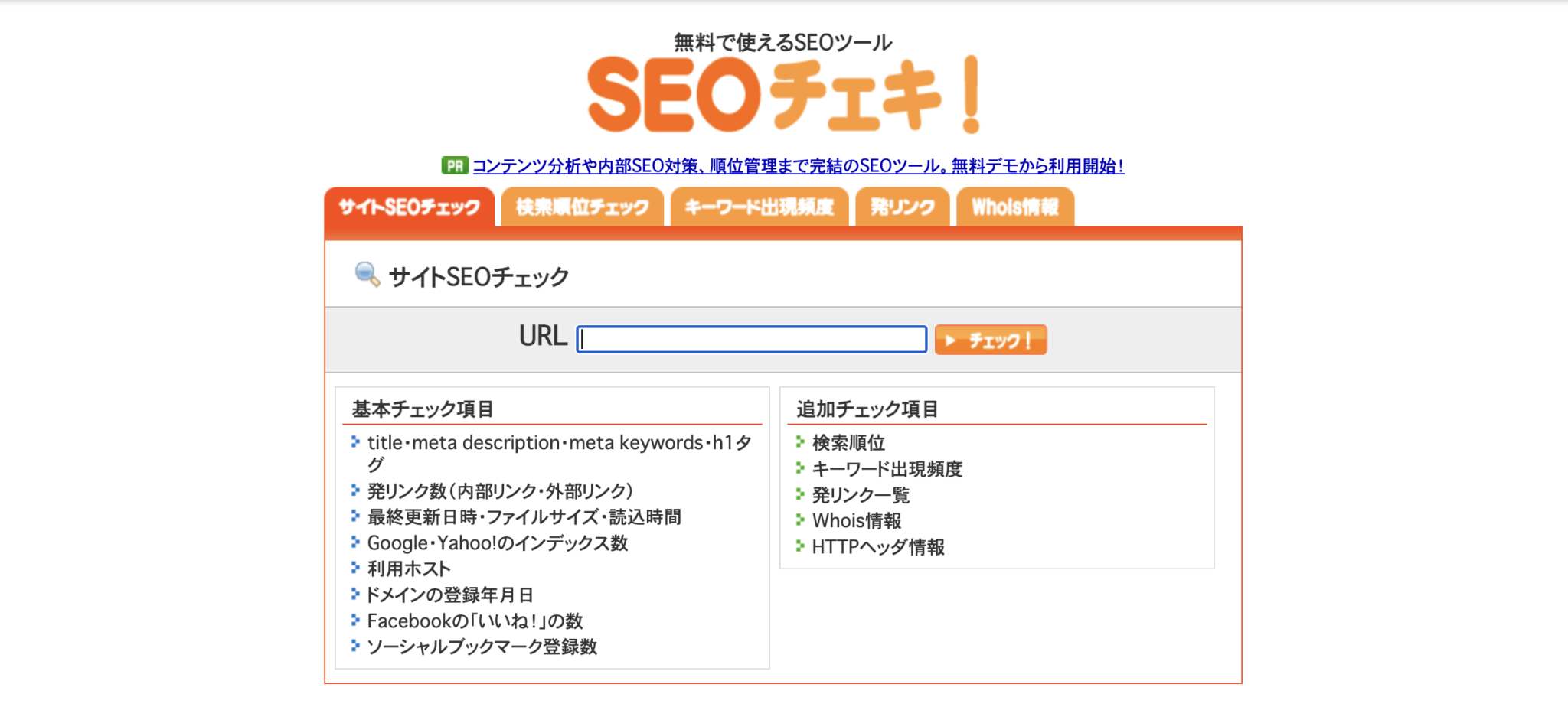Open the キーワード出現頻度 tab
Viewport: 1568px width, 707px height.
click(x=759, y=205)
